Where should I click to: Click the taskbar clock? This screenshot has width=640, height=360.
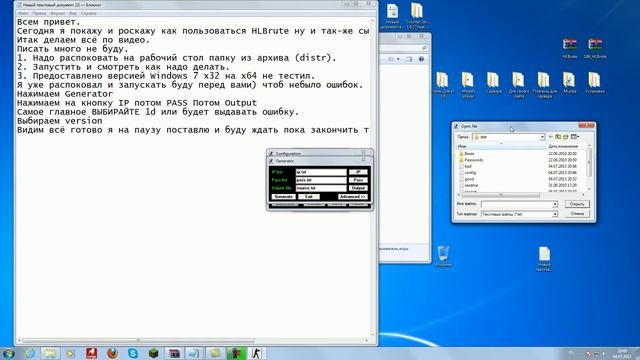622,353
